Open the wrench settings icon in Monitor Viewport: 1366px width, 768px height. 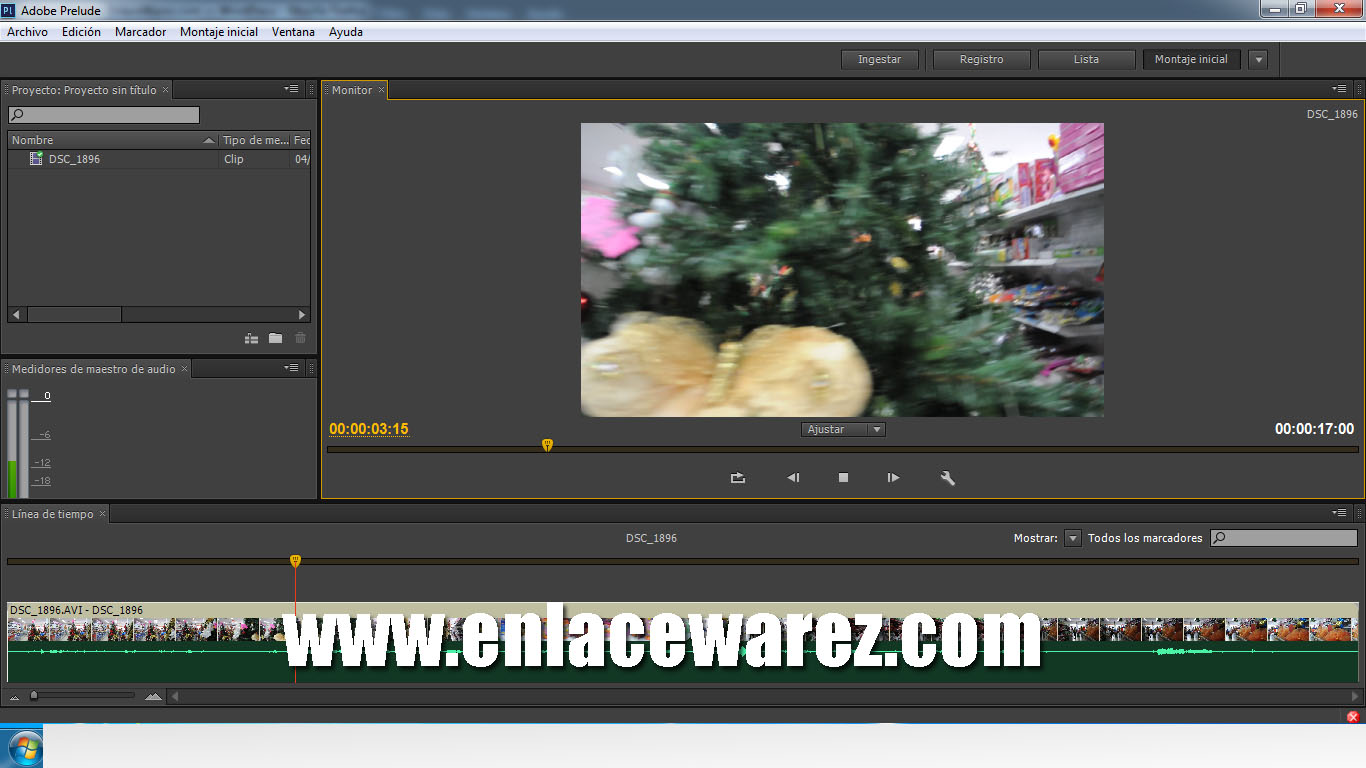pos(948,478)
